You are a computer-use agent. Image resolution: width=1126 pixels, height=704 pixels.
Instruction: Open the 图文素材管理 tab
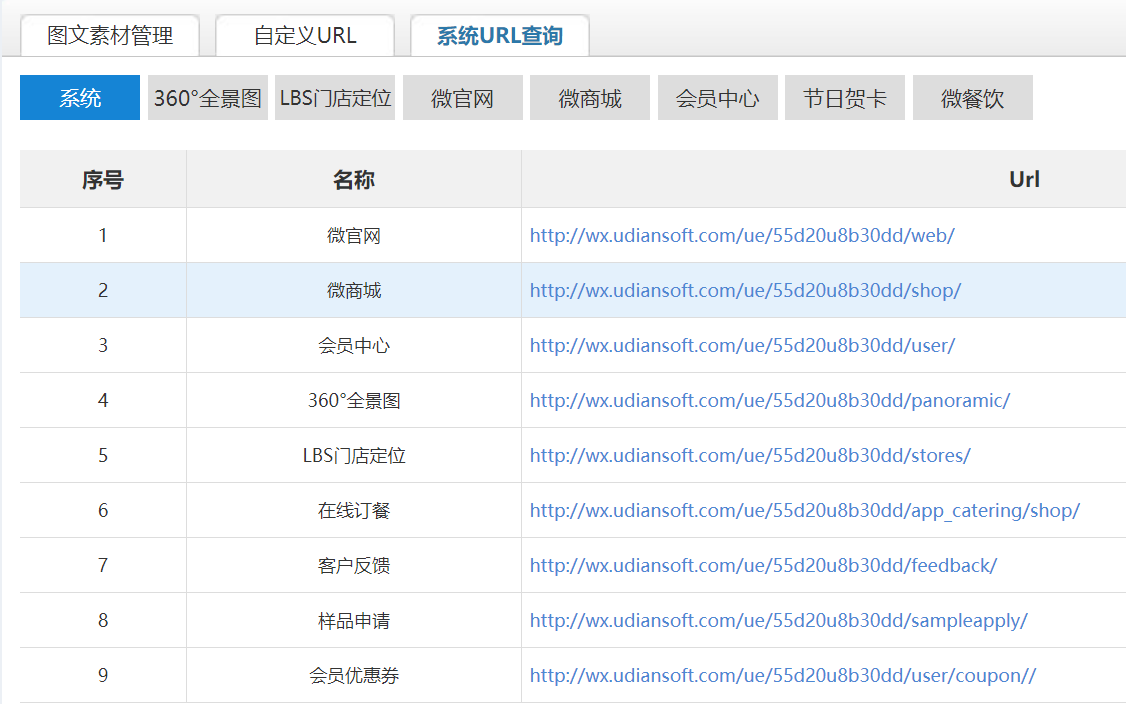(x=110, y=35)
